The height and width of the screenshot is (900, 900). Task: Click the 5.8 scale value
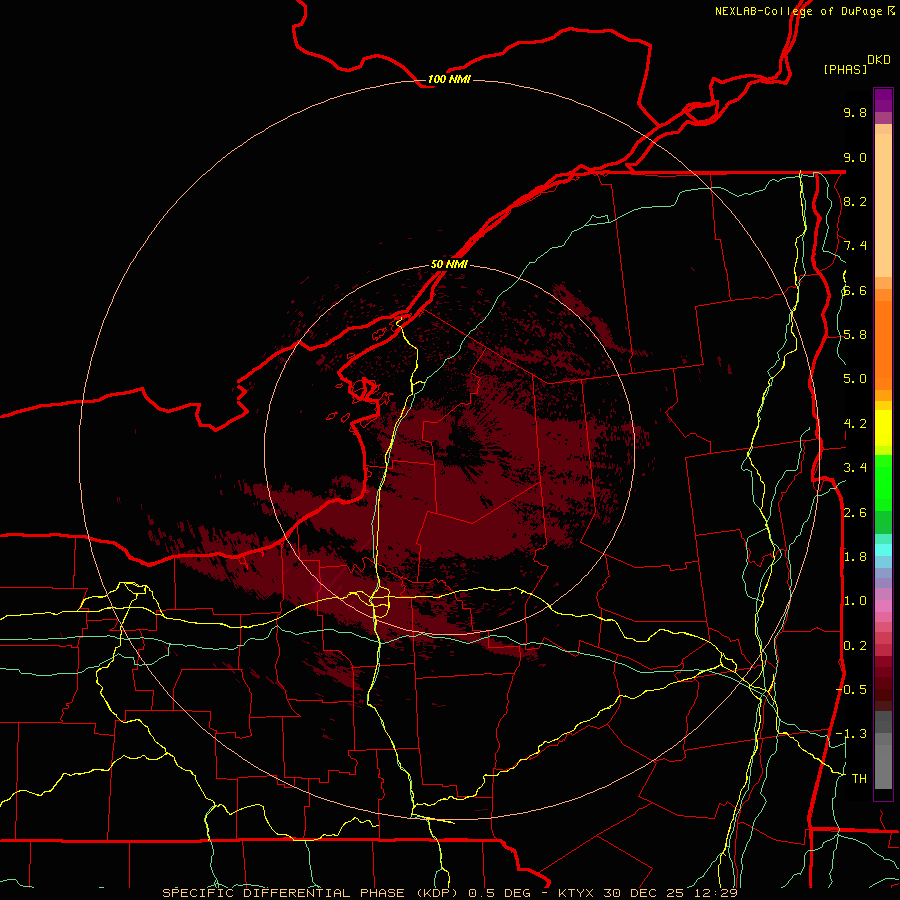click(855, 334)
